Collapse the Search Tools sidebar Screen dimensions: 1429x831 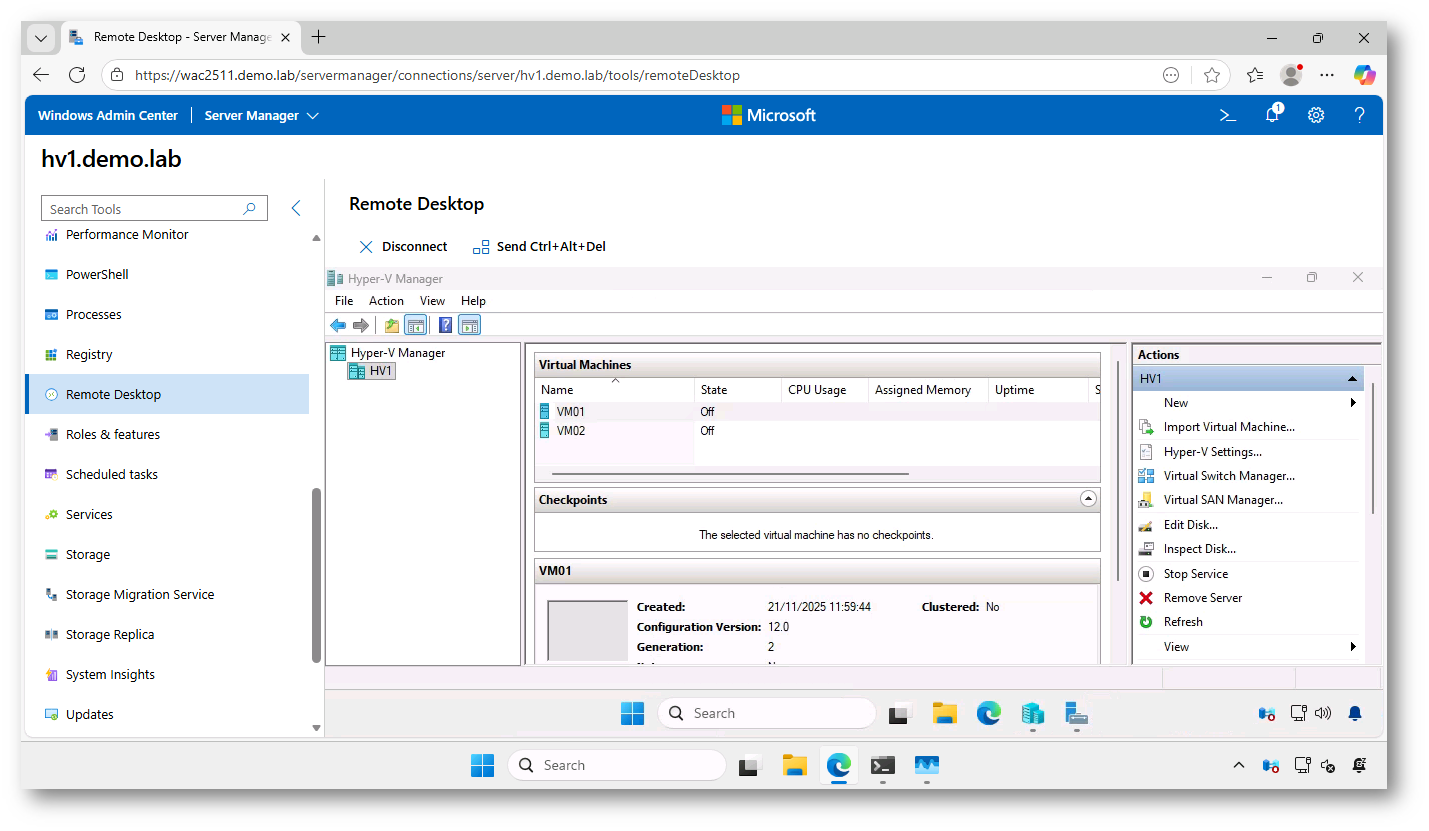[x=296, y=208]
